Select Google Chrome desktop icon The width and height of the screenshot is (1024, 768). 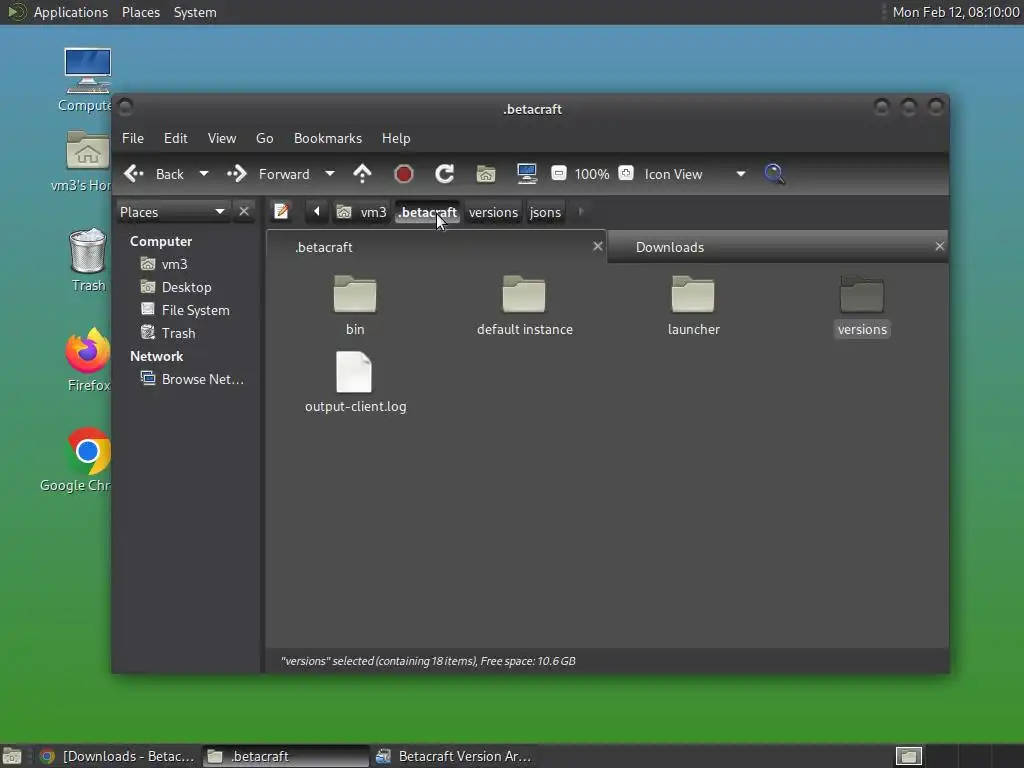pos(78,460)
